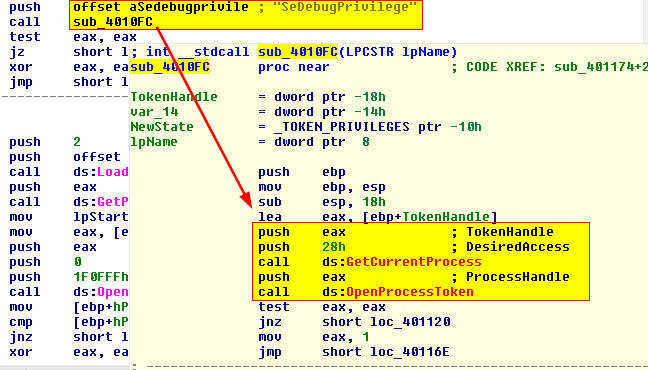
Task: Select the 1F0FFFh access constant
Action: click(x=101, y=277)
